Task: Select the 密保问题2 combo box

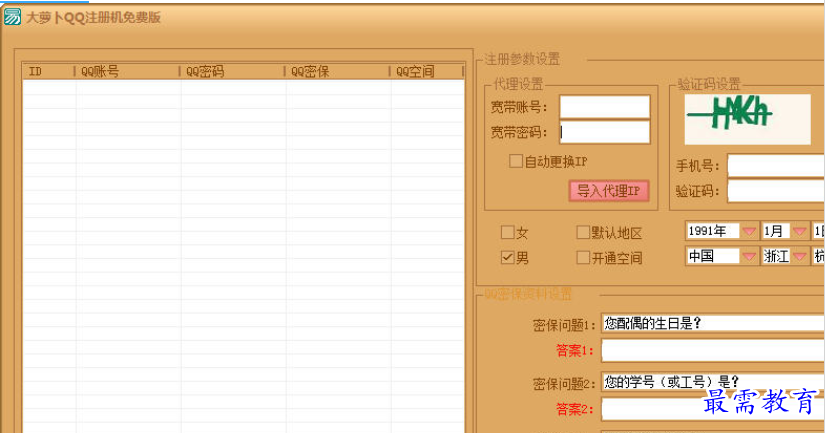Action: click(x=713, y=382)
